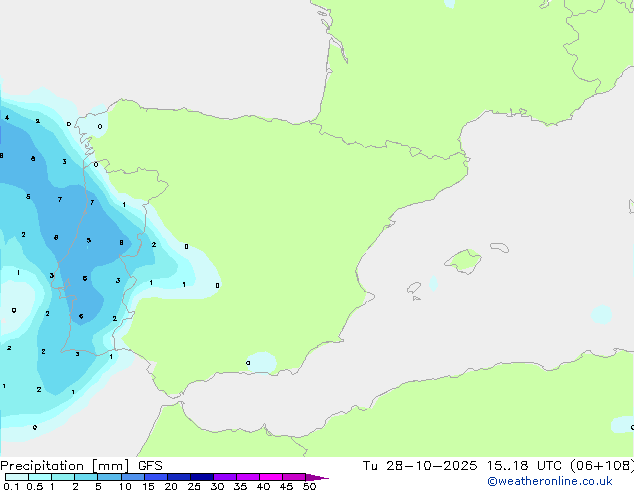Click the Mallorca island on the map
The height and width of the screenshot is (490, 634).
click(463, 262)
